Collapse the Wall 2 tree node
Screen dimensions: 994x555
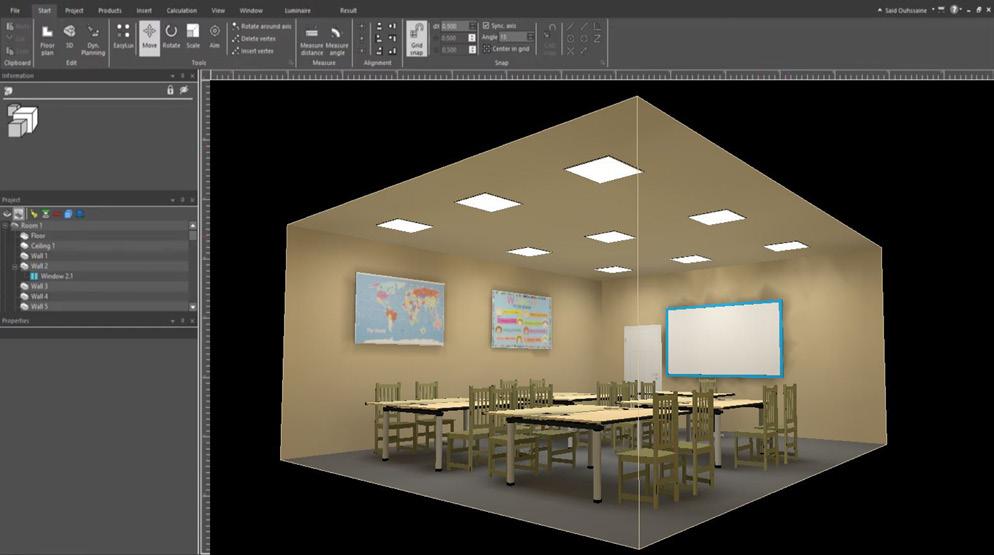click(x=15, y=266)
